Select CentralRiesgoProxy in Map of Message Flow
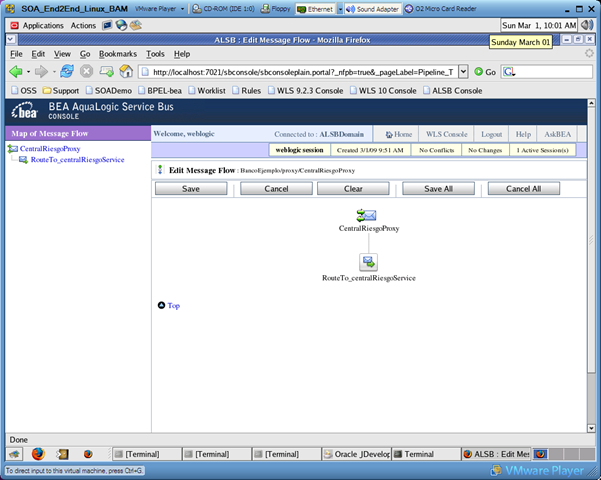The image size is (601, 480). (50, 149)
